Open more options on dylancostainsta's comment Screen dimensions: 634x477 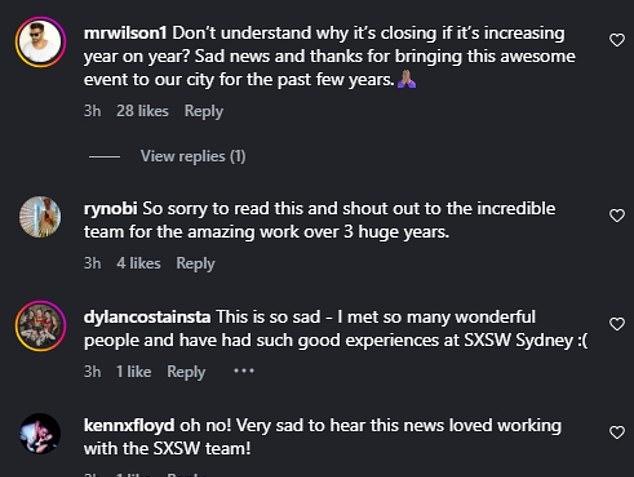(243, 371)
